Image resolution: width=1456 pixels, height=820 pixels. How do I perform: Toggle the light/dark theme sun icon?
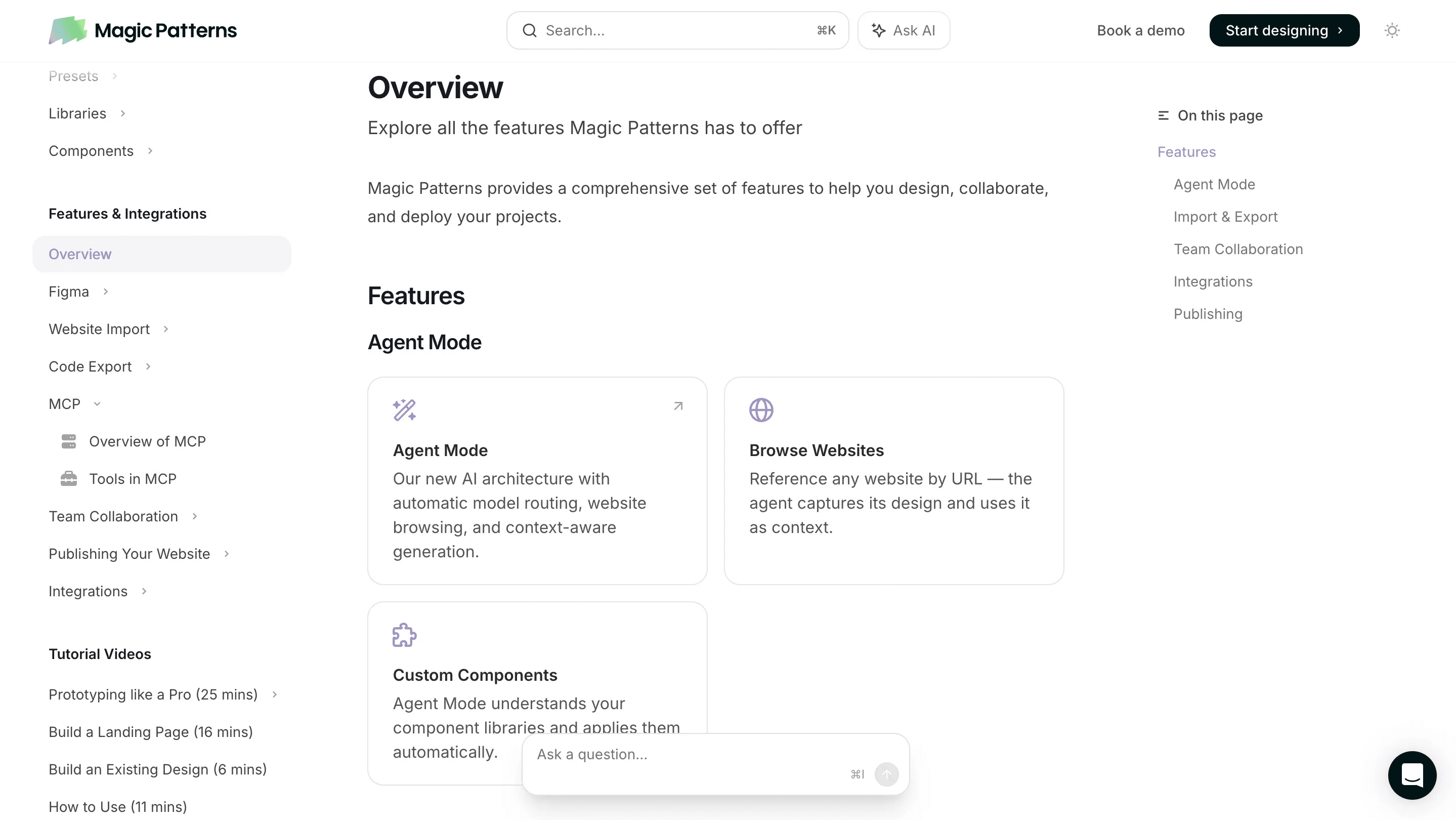click(x=1392, y=30)
